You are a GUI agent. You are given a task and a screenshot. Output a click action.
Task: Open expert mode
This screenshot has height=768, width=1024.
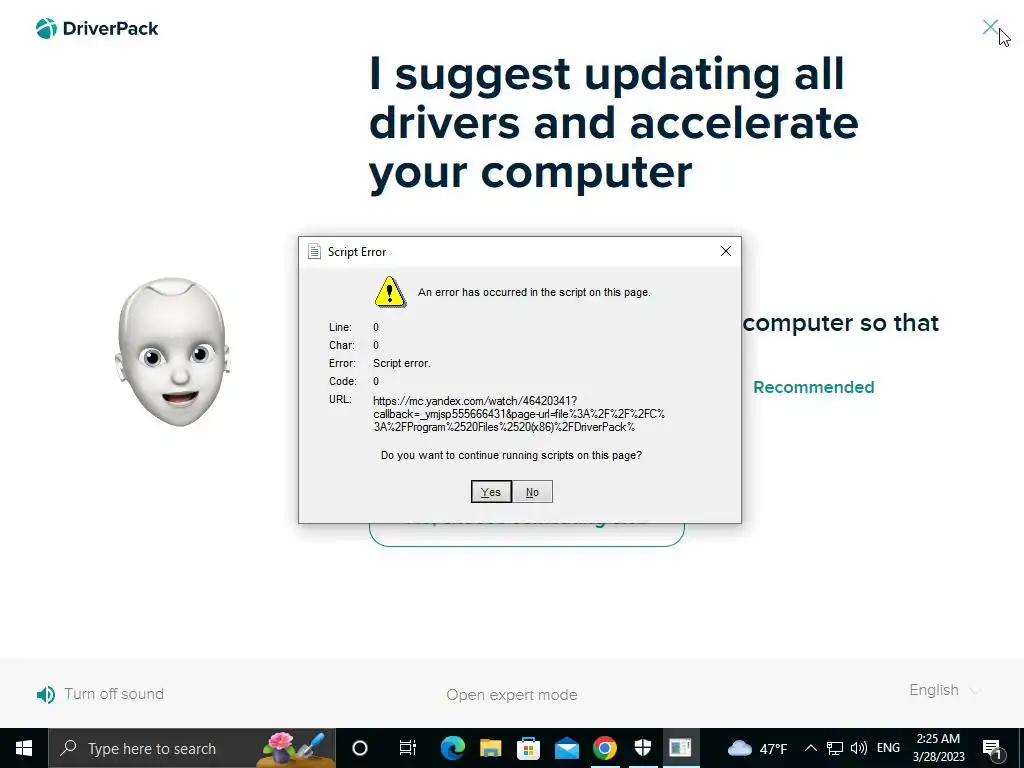coord(512,694)
